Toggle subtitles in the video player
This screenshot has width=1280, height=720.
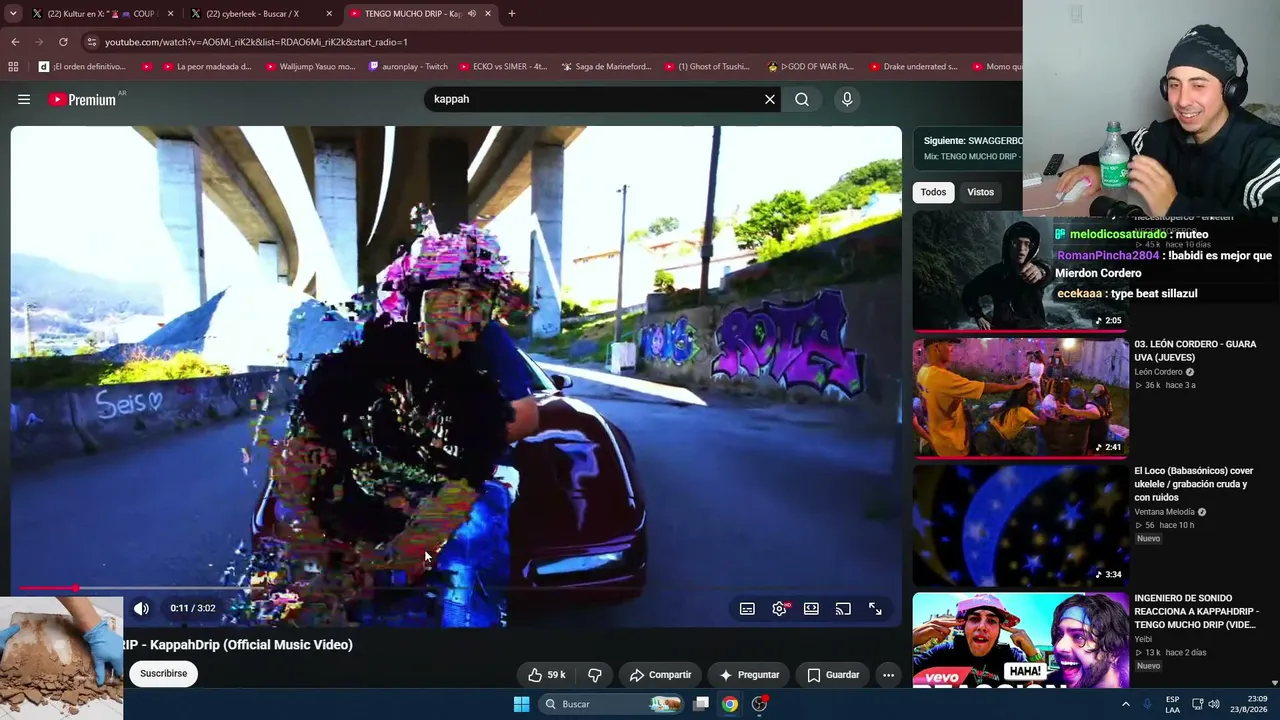(x=747, y=608)
